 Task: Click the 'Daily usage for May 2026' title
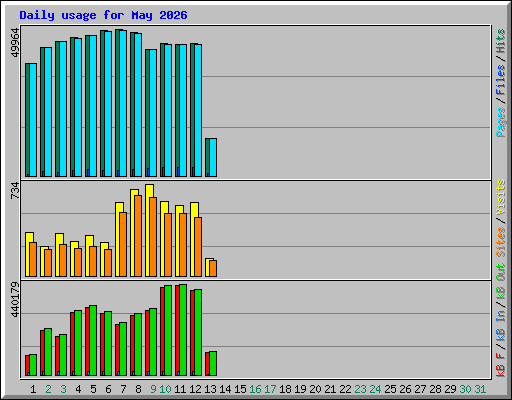click(x=103, y=15)
